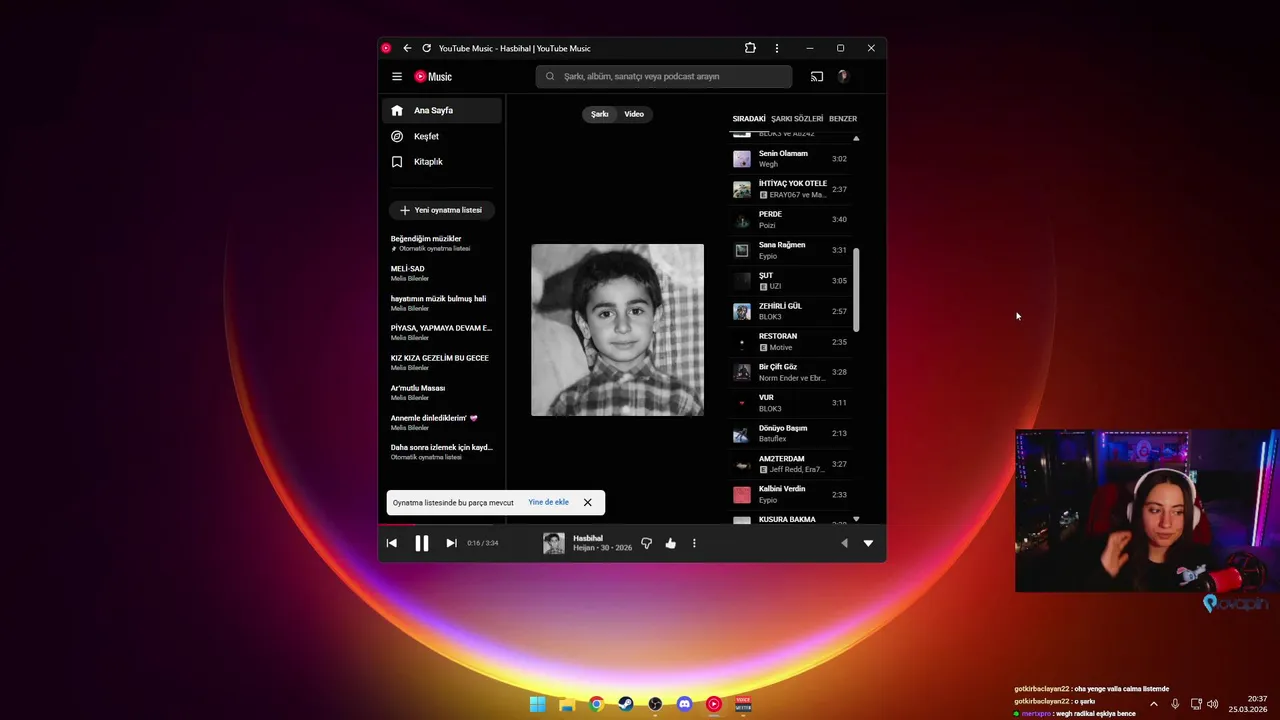Expand player controls left arrow
Image resolution: width=1280 pixels, height=720 pixels.
point(843,543)
